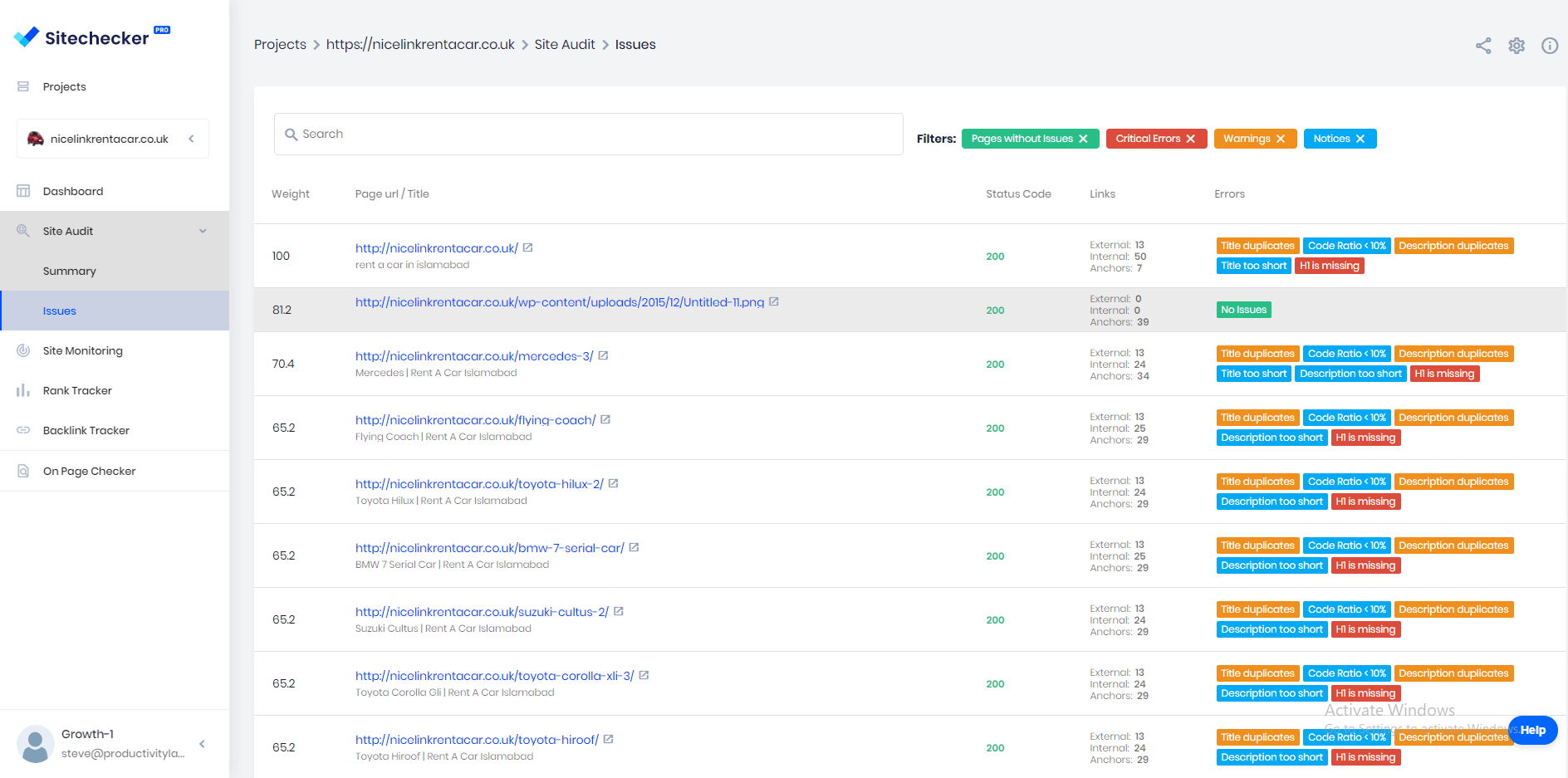The height and width of the screenshot is (778, 1568).
Task: Collapse the project selector arrow beside nicelinkrentacar.co.uk
Action: 192,139
